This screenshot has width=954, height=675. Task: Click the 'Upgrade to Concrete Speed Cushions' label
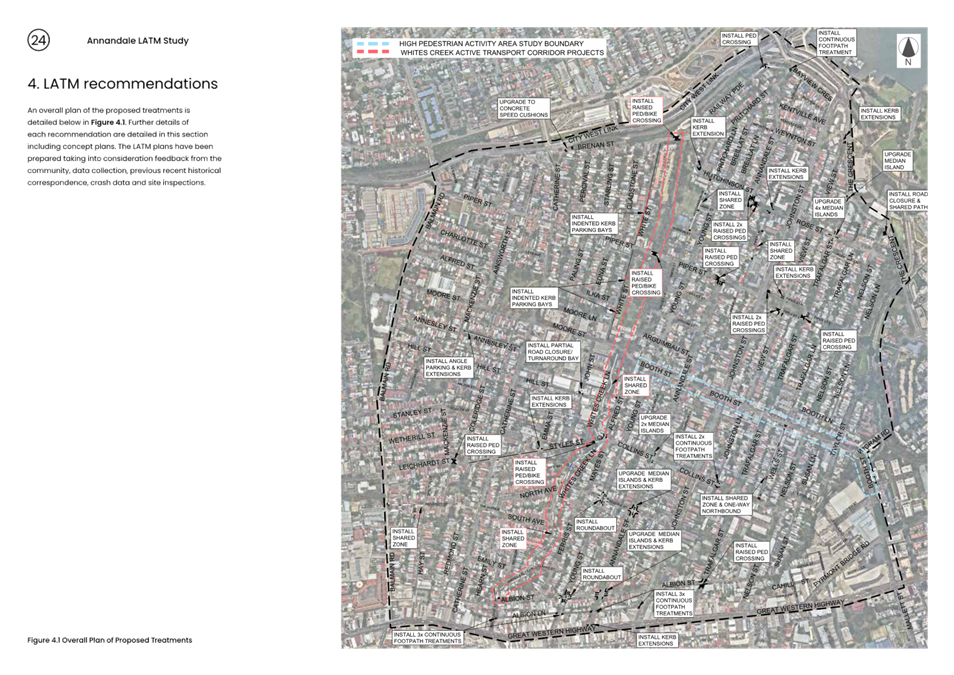[x=523, y=108]
